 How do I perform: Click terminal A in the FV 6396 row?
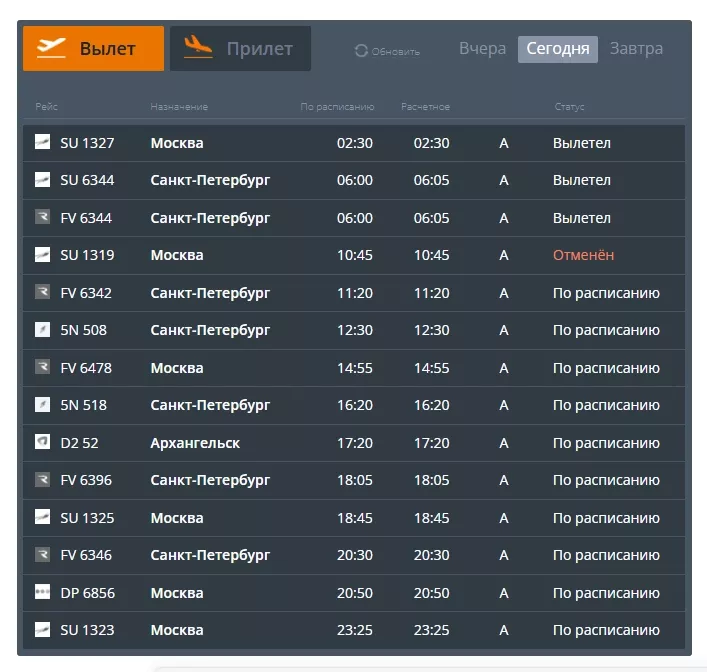pos(504,480)
